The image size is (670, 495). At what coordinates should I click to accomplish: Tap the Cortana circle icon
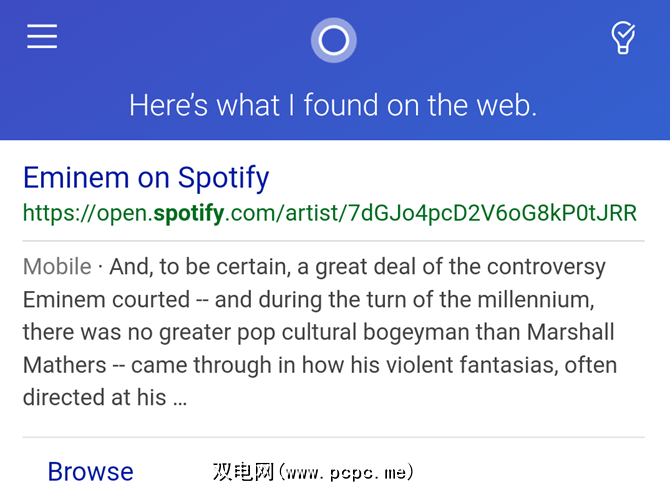coord(333,40)
